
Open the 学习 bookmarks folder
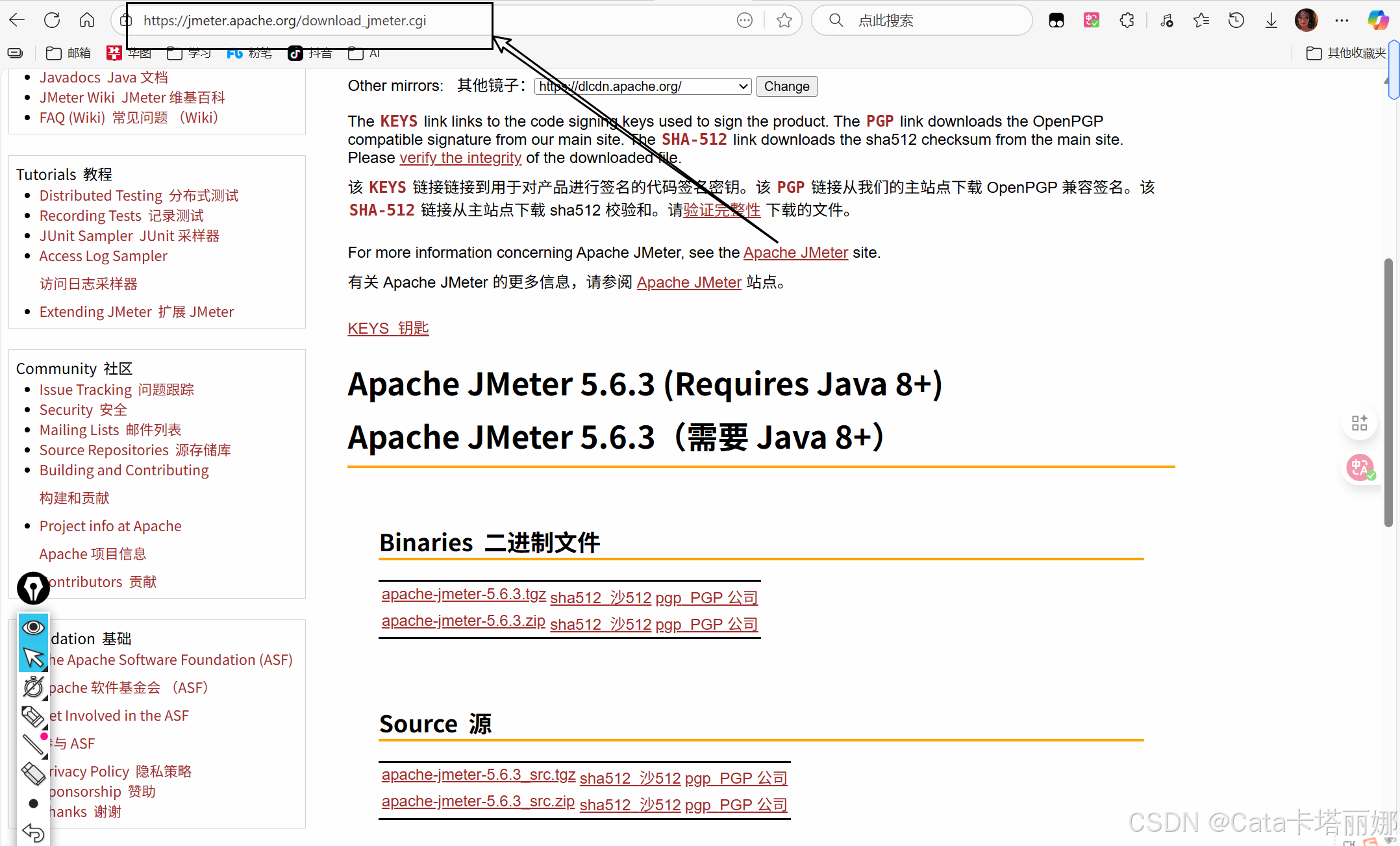coord(189,53)
